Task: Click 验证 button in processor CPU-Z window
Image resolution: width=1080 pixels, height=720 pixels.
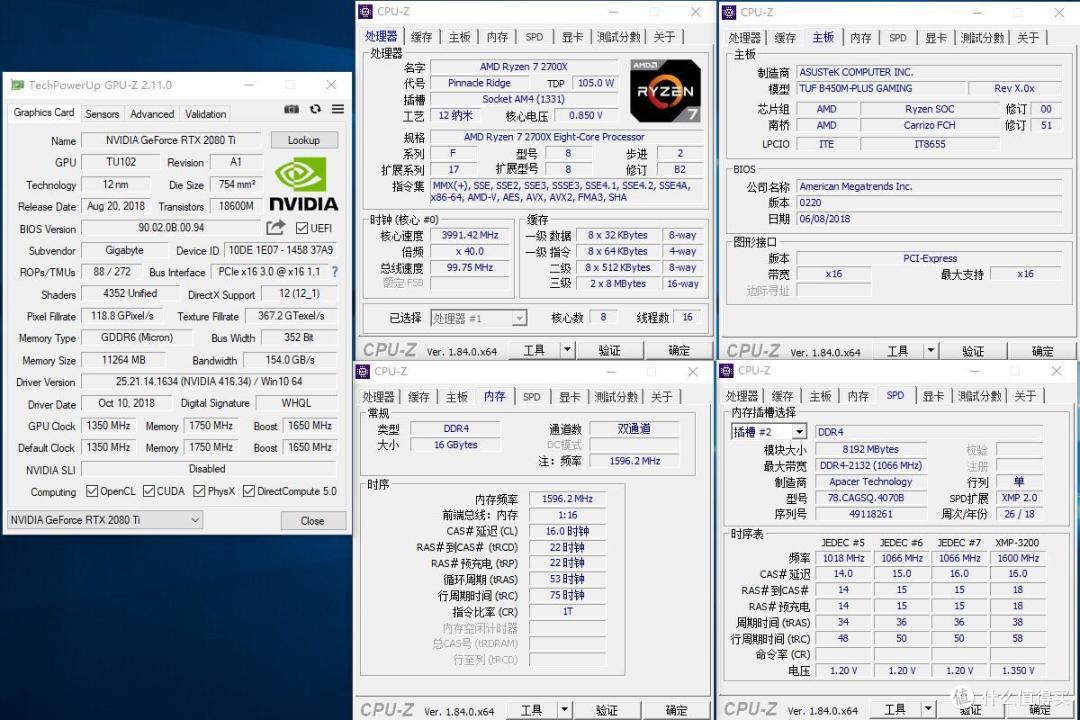Action: (x=609, y=350)
